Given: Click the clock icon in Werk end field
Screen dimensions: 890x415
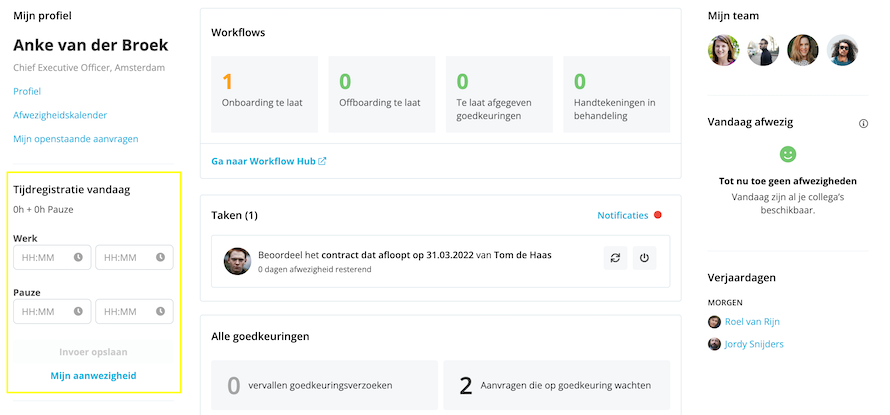Looking at the screenshot, I should point(160,258).
